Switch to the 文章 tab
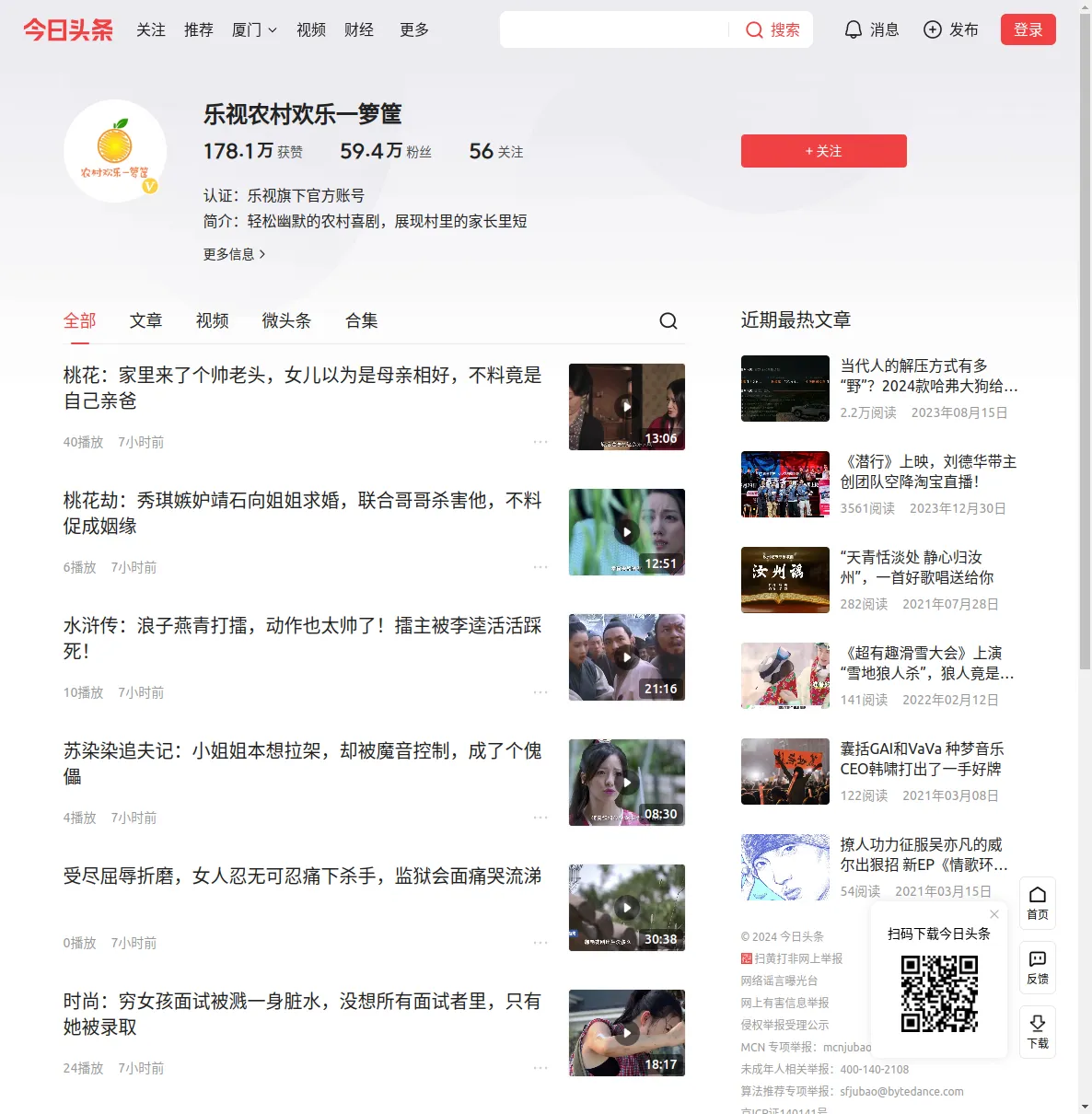The height and width of the screenshot is (1114, 1092). coord(146,320)
